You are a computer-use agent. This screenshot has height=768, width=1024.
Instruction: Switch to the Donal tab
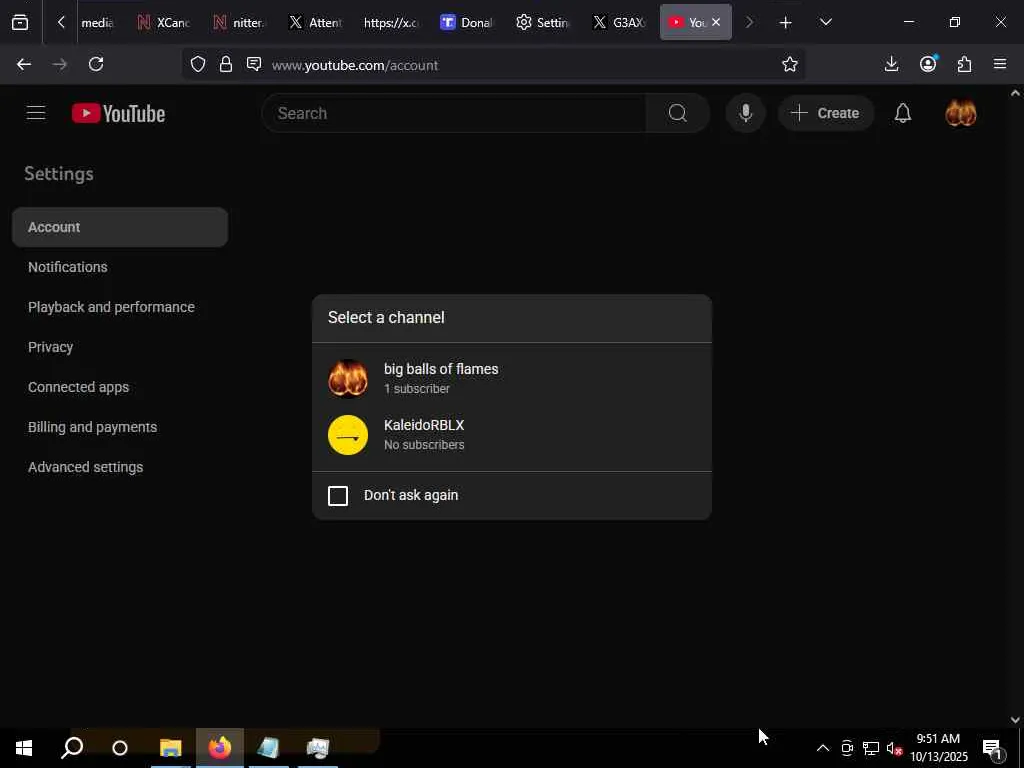pos(467,22)
